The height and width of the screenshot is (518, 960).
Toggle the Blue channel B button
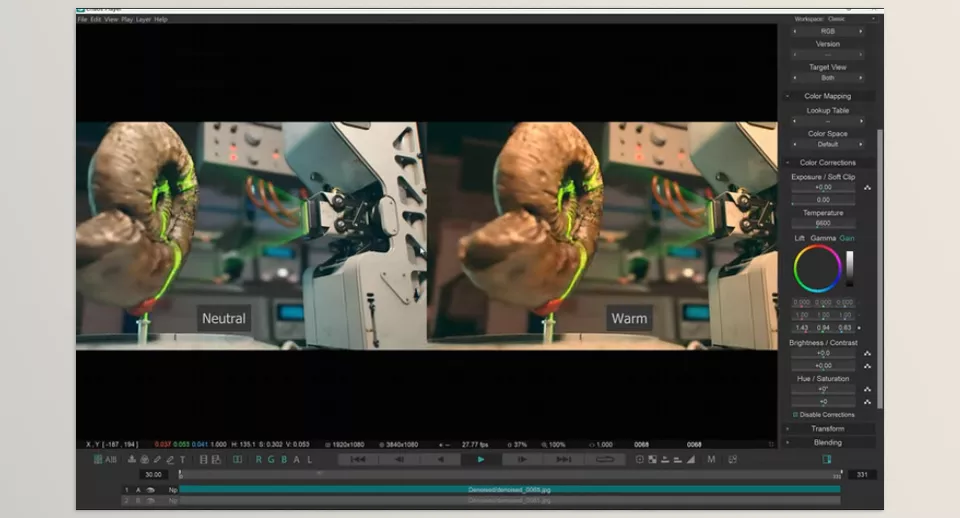click(284, 459)
